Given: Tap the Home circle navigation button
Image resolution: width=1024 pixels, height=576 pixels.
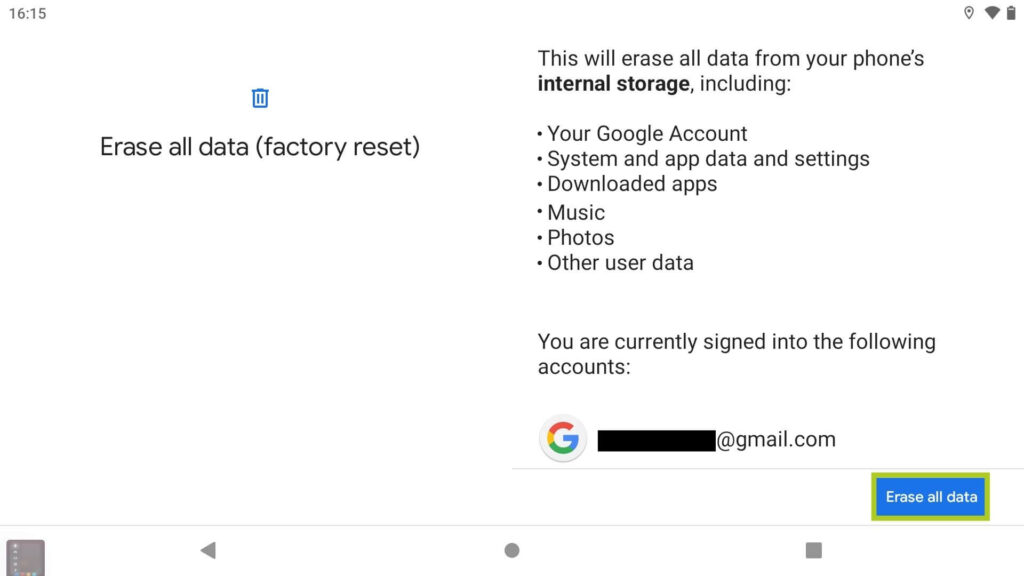Looking at the screenshot, I should pos(512,550).
